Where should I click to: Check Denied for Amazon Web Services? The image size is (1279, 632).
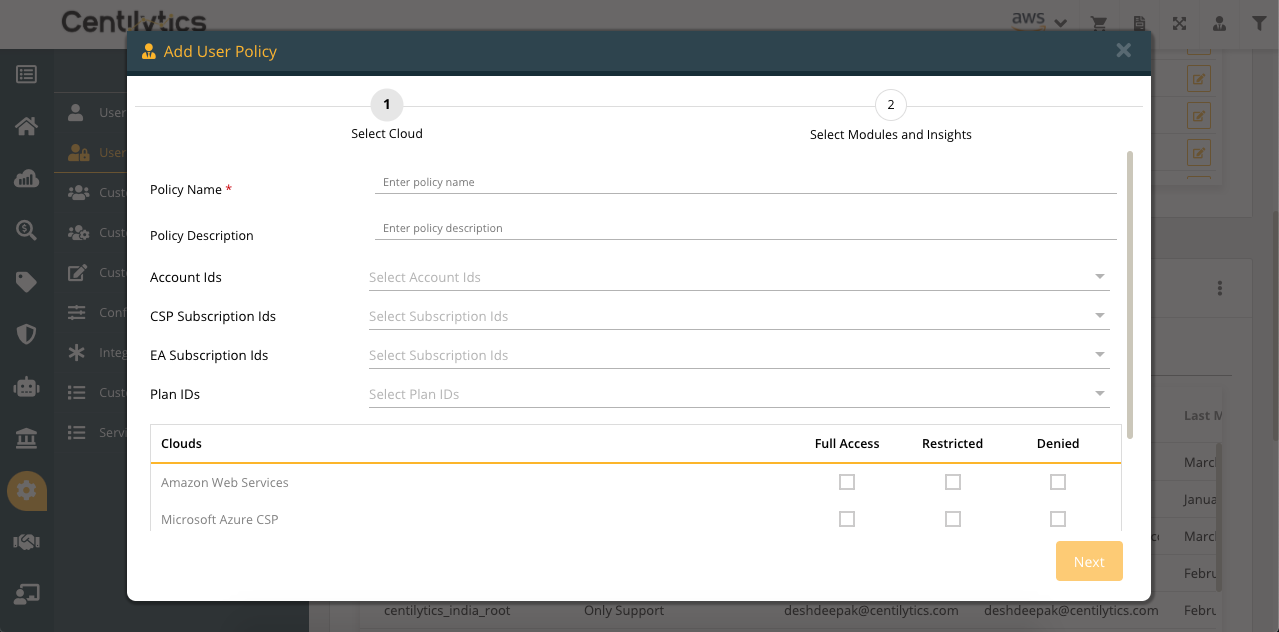click(x=1058, y=482)
